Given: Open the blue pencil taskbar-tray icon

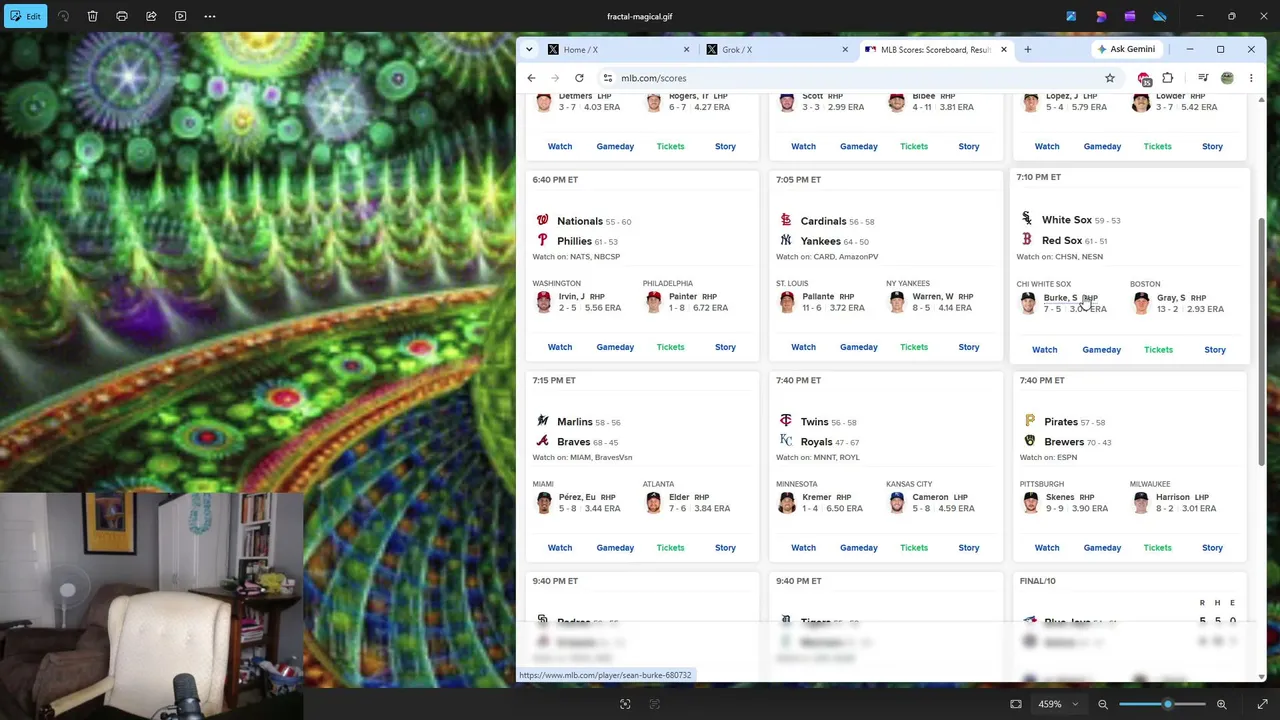Looking at the screenshot, I should click(x=1071, y=16).
